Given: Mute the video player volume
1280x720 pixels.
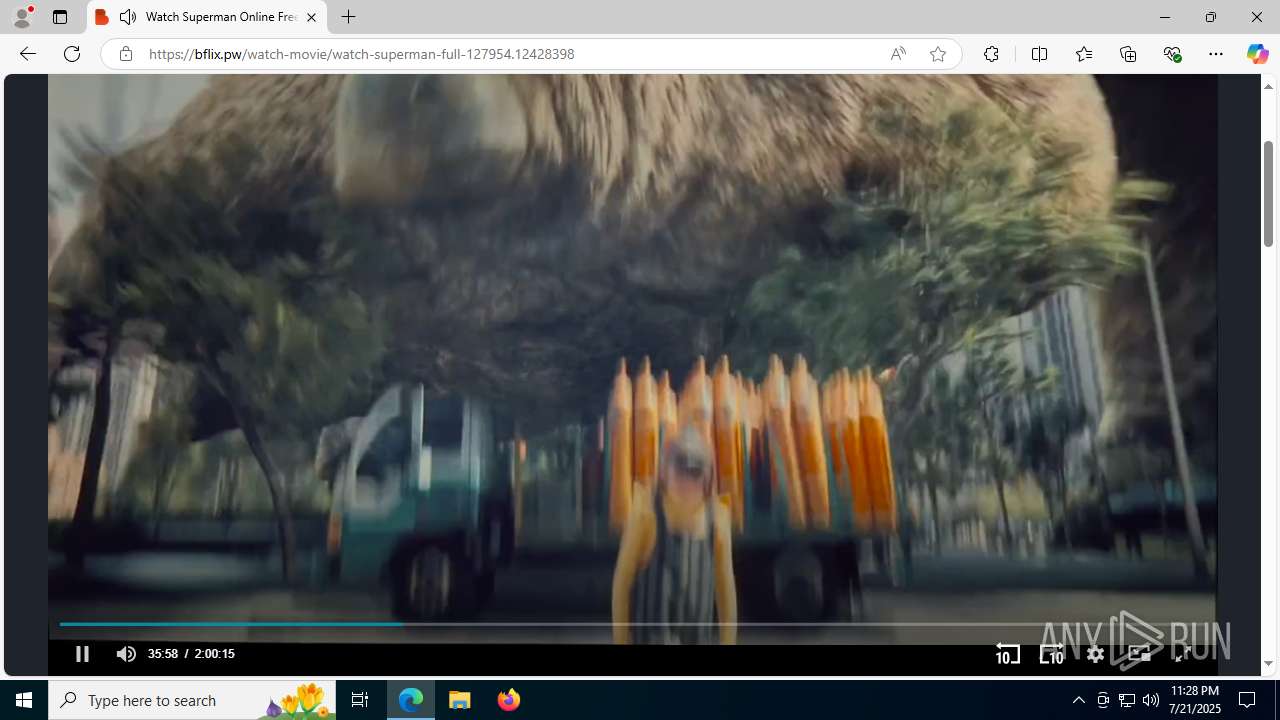Looking at the screenshot, I should pyautogui.click(x=126, y=654).
